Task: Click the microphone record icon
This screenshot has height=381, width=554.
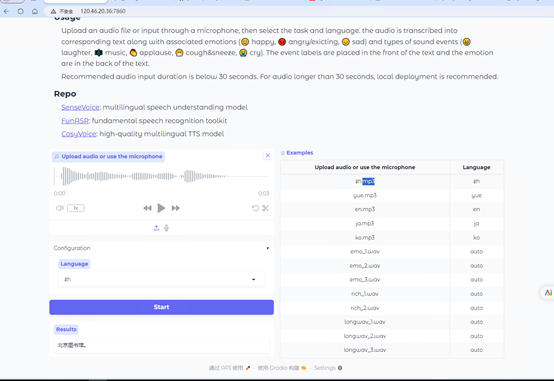Action: coord(166,228)
